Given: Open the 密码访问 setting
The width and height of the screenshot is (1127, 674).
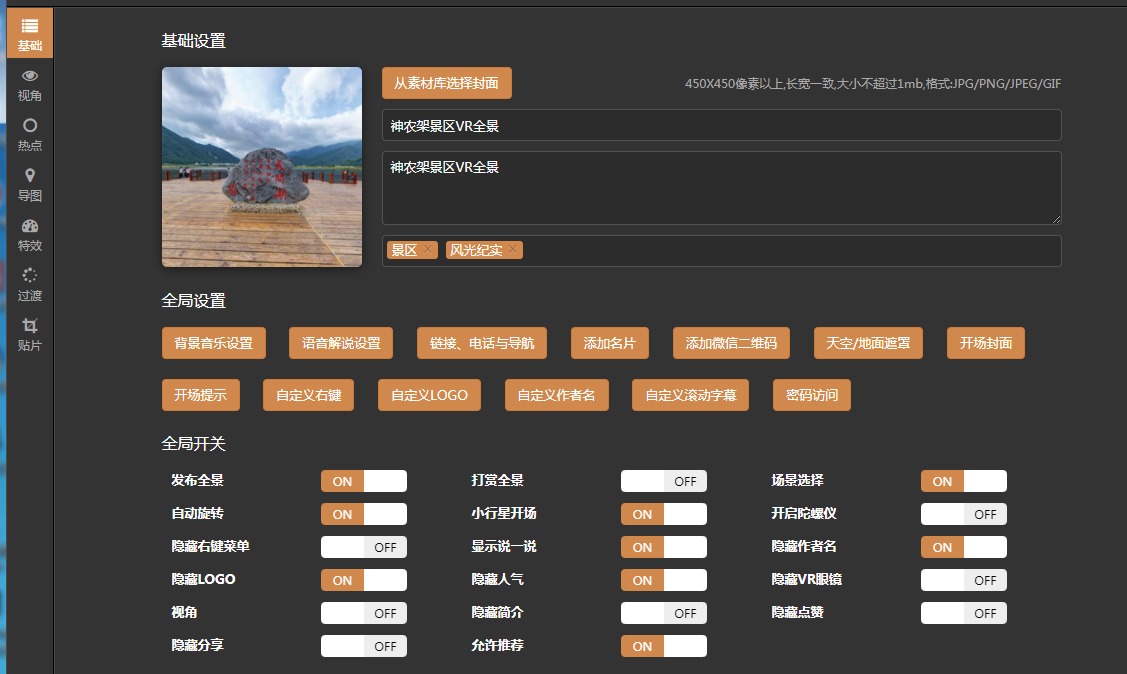Looking at the screenshot, I should pos(811,395).
